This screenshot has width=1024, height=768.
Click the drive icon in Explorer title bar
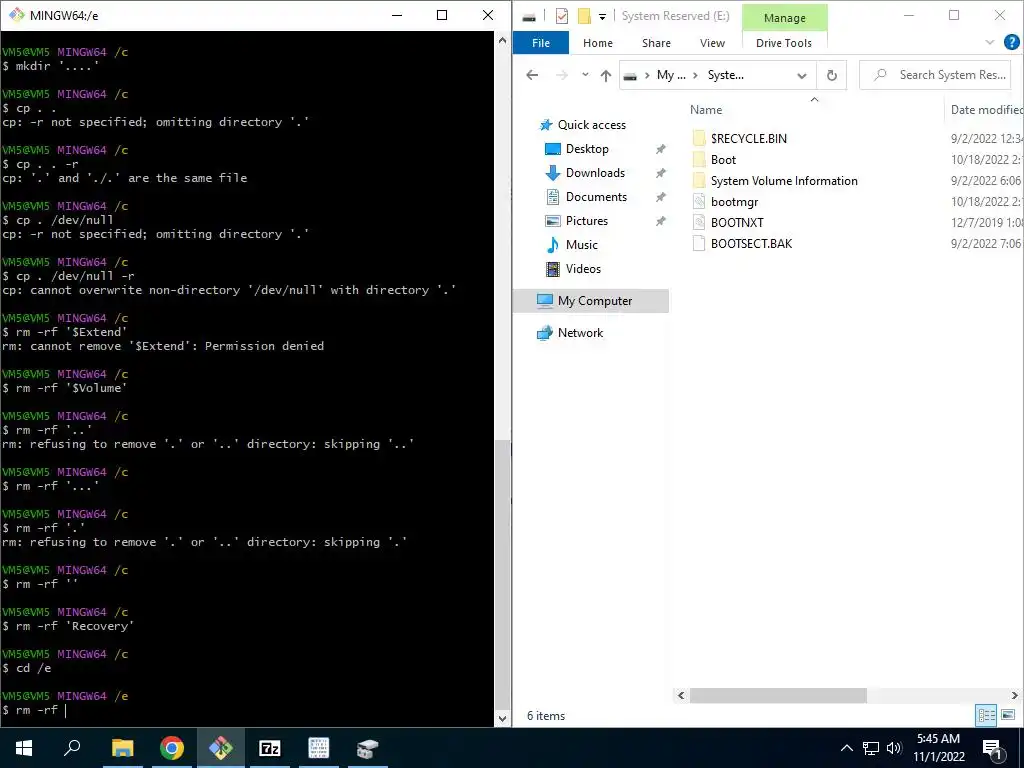click(530, 16)
